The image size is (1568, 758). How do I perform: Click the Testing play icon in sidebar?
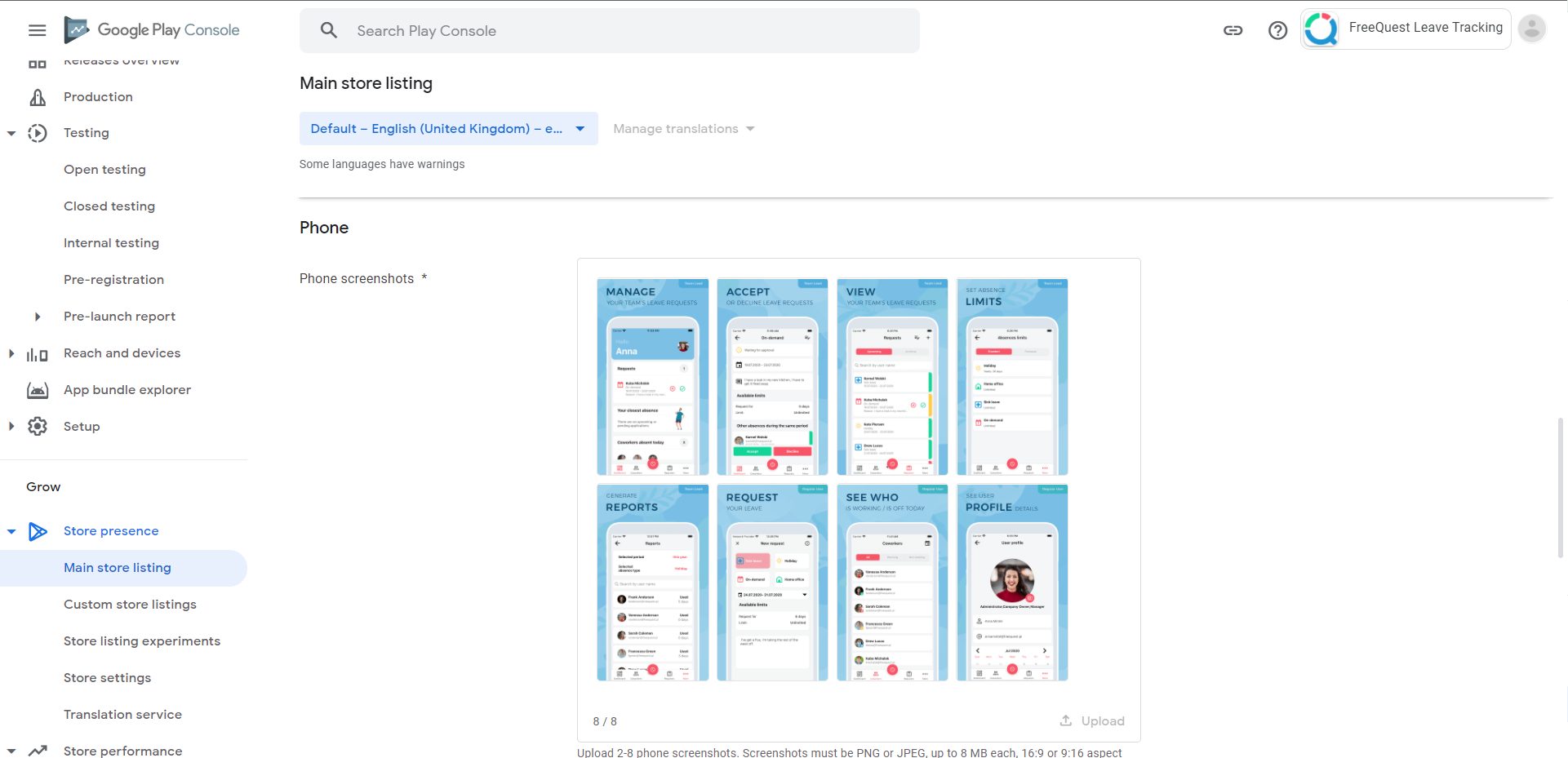(x=38, y=132)
